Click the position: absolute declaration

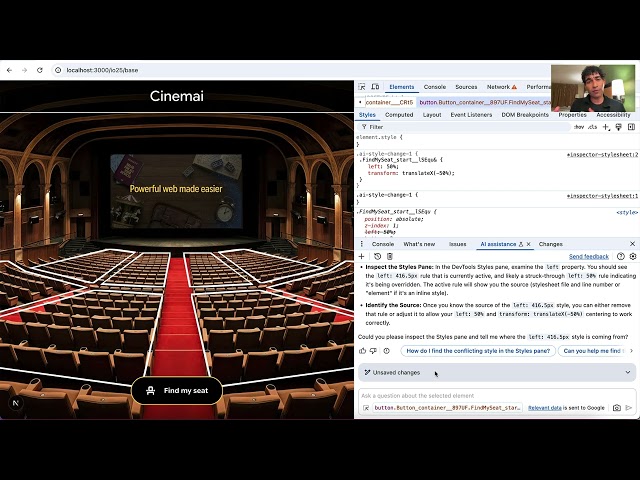click(x=394, y=219)
